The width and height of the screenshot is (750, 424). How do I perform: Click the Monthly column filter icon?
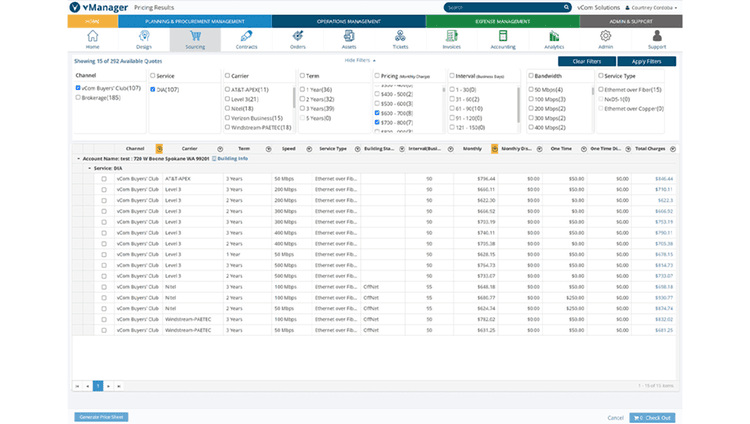click(x=495, y=149)
